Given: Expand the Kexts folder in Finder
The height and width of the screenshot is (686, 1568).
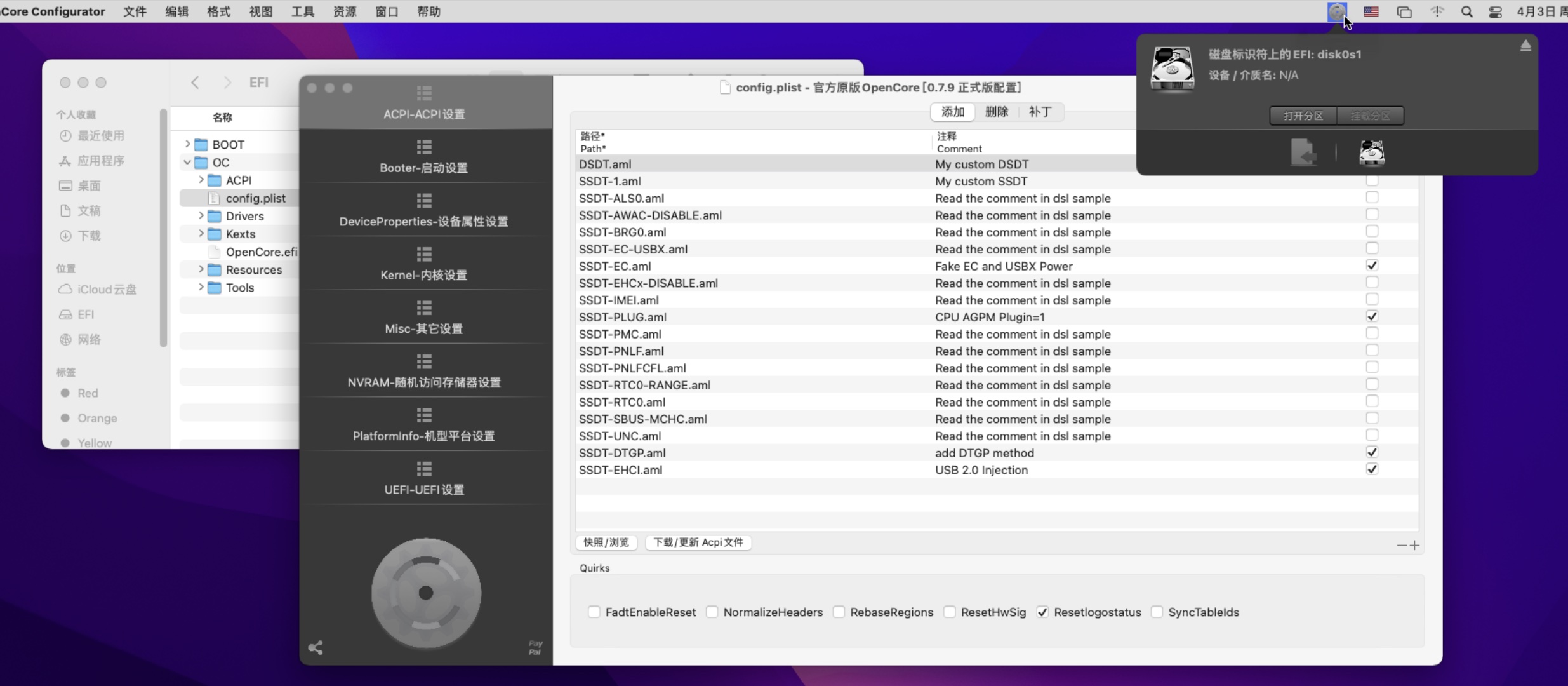Looking at the screenshot, I should pyautogui.click(x=201, y=234).
